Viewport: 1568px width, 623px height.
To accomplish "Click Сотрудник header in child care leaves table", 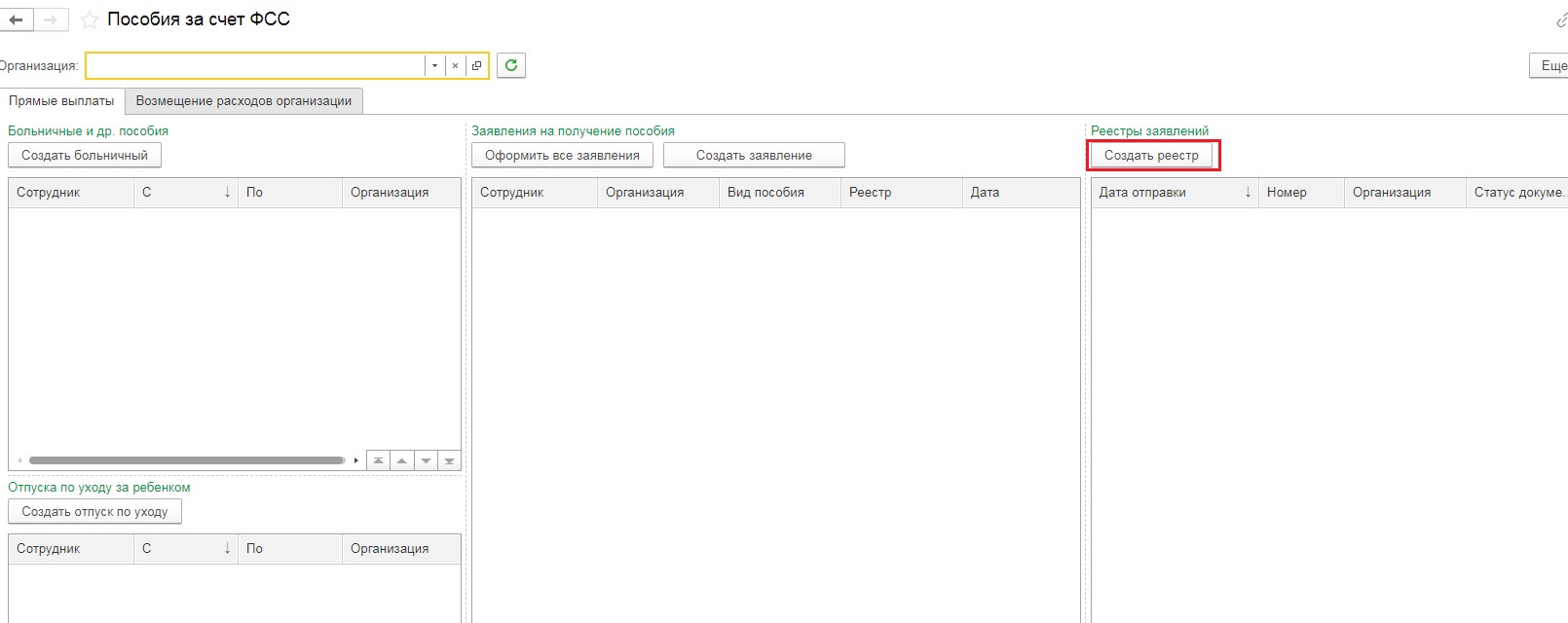I will pos(71,549).
